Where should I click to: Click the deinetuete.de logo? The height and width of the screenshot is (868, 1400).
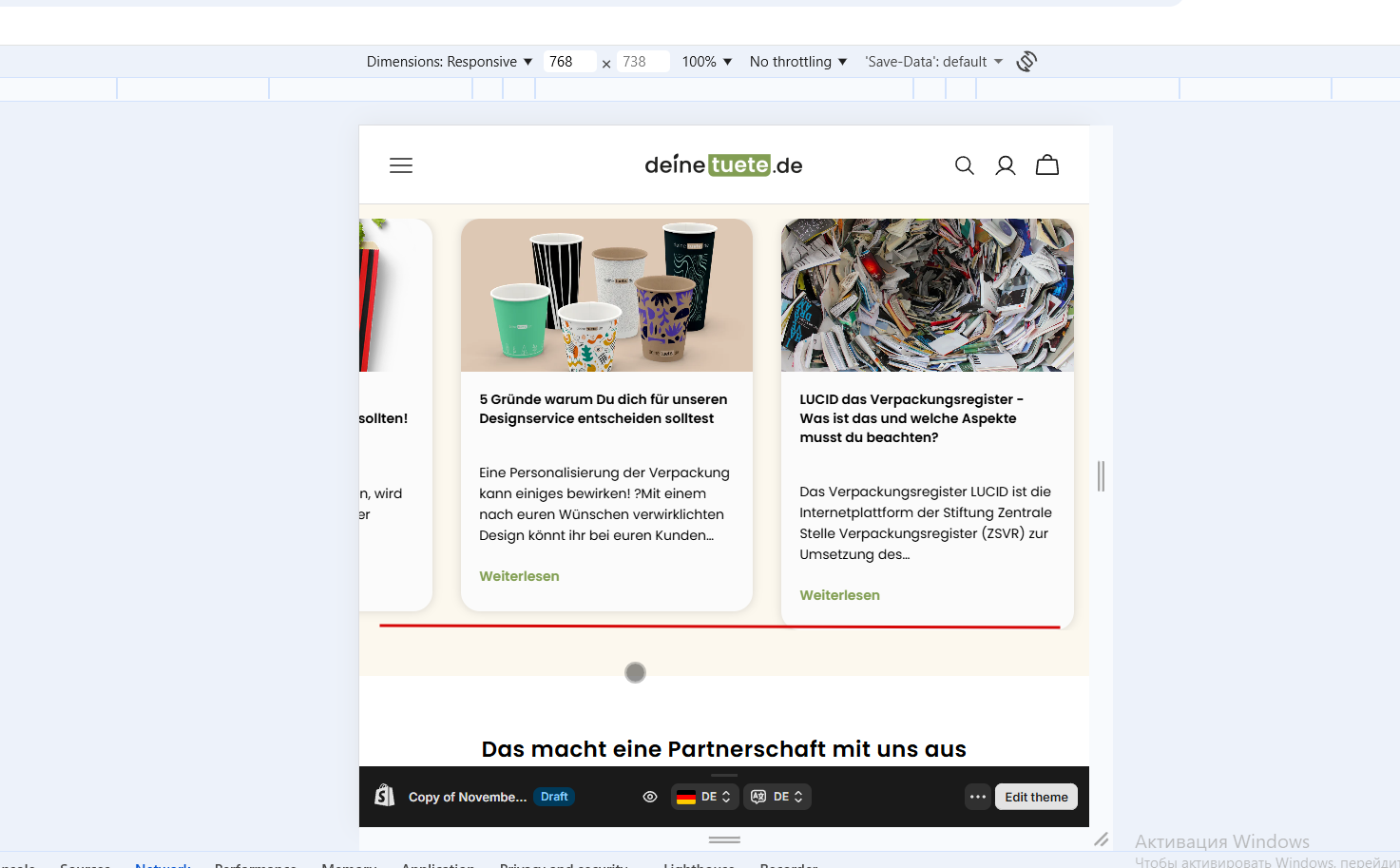tap(723, 165)
